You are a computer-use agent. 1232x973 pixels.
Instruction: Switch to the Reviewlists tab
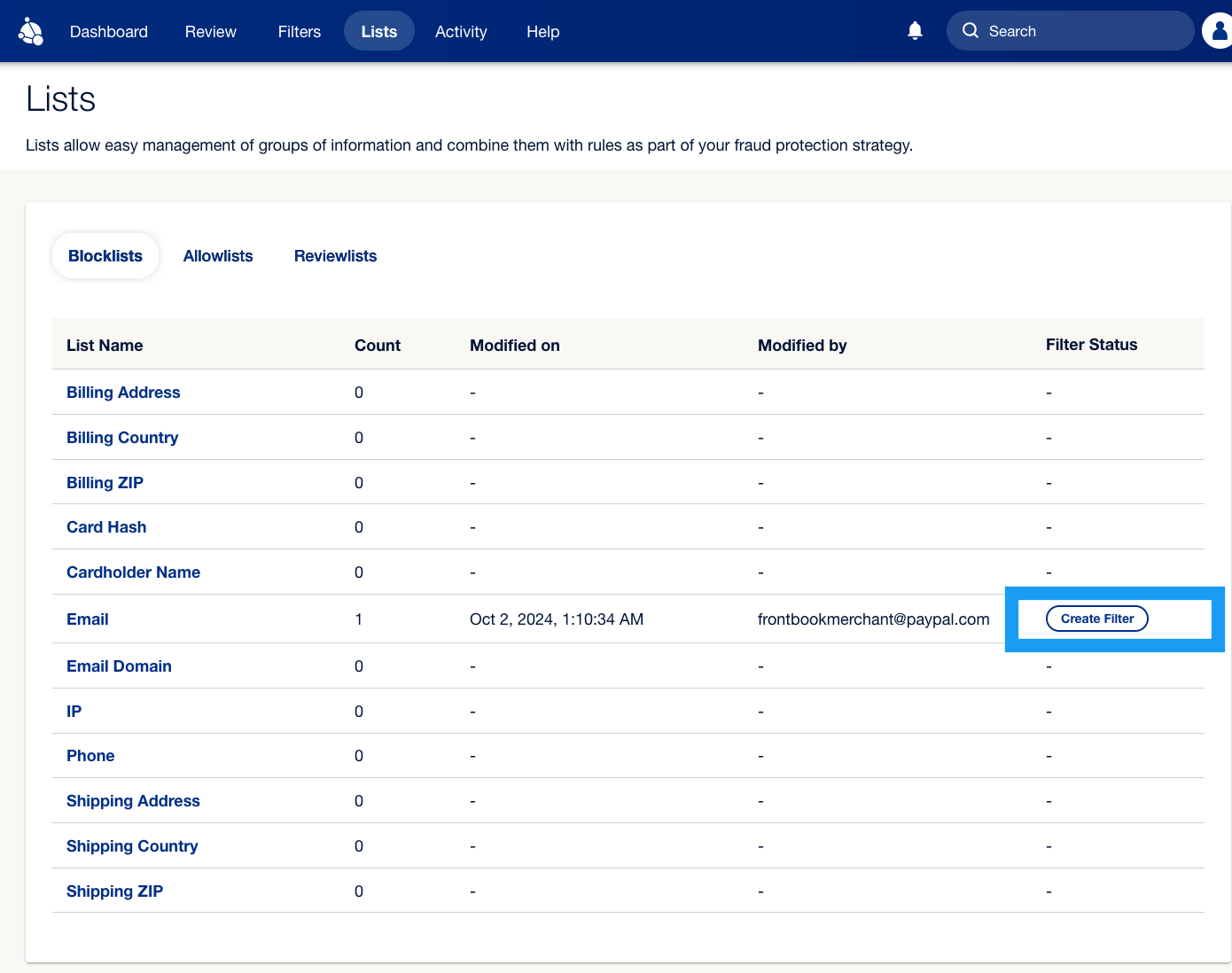(x=335, y=256)
